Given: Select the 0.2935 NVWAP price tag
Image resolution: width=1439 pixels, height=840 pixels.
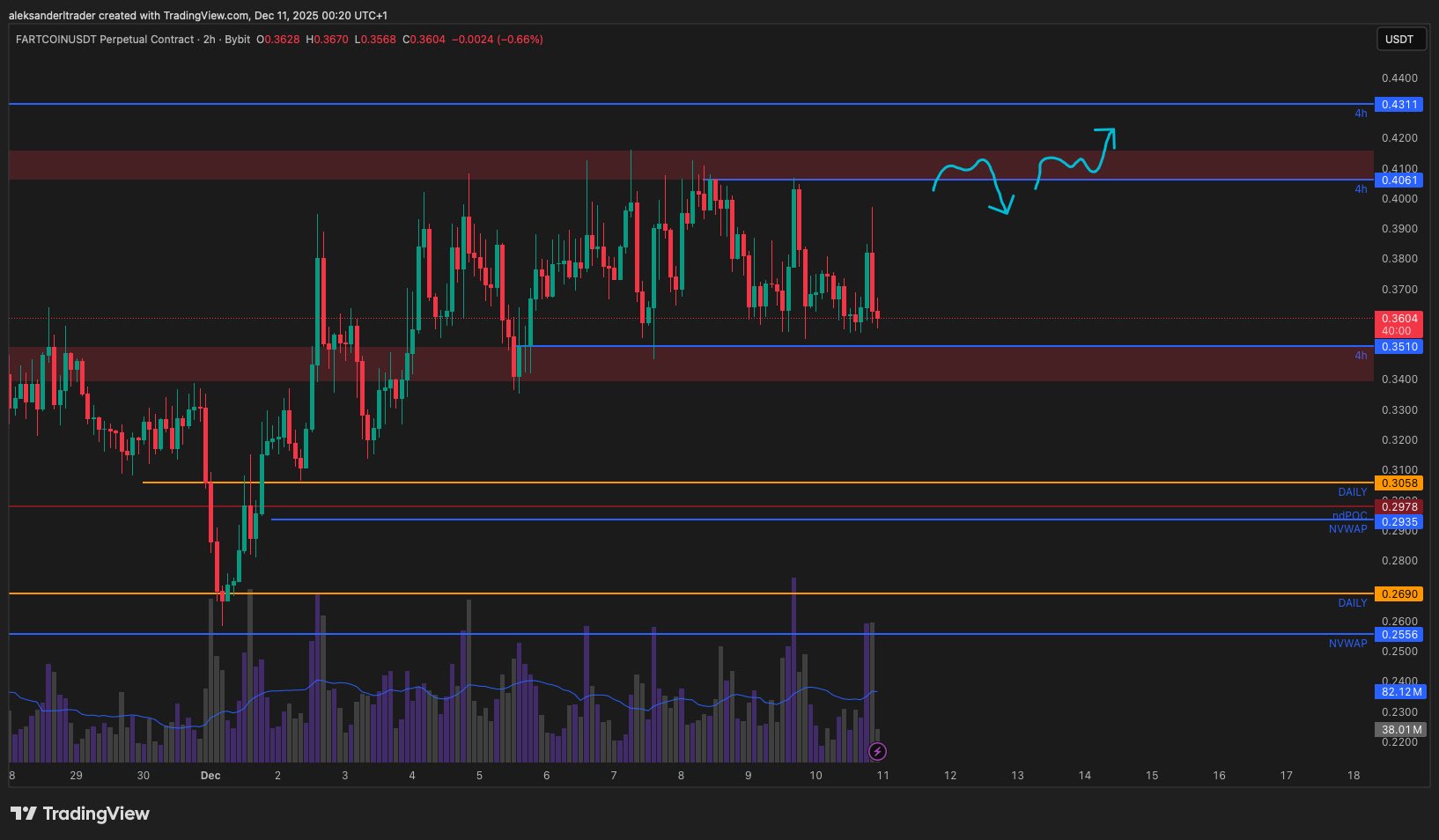Looking at the screenshot, I should point(1398,521).
